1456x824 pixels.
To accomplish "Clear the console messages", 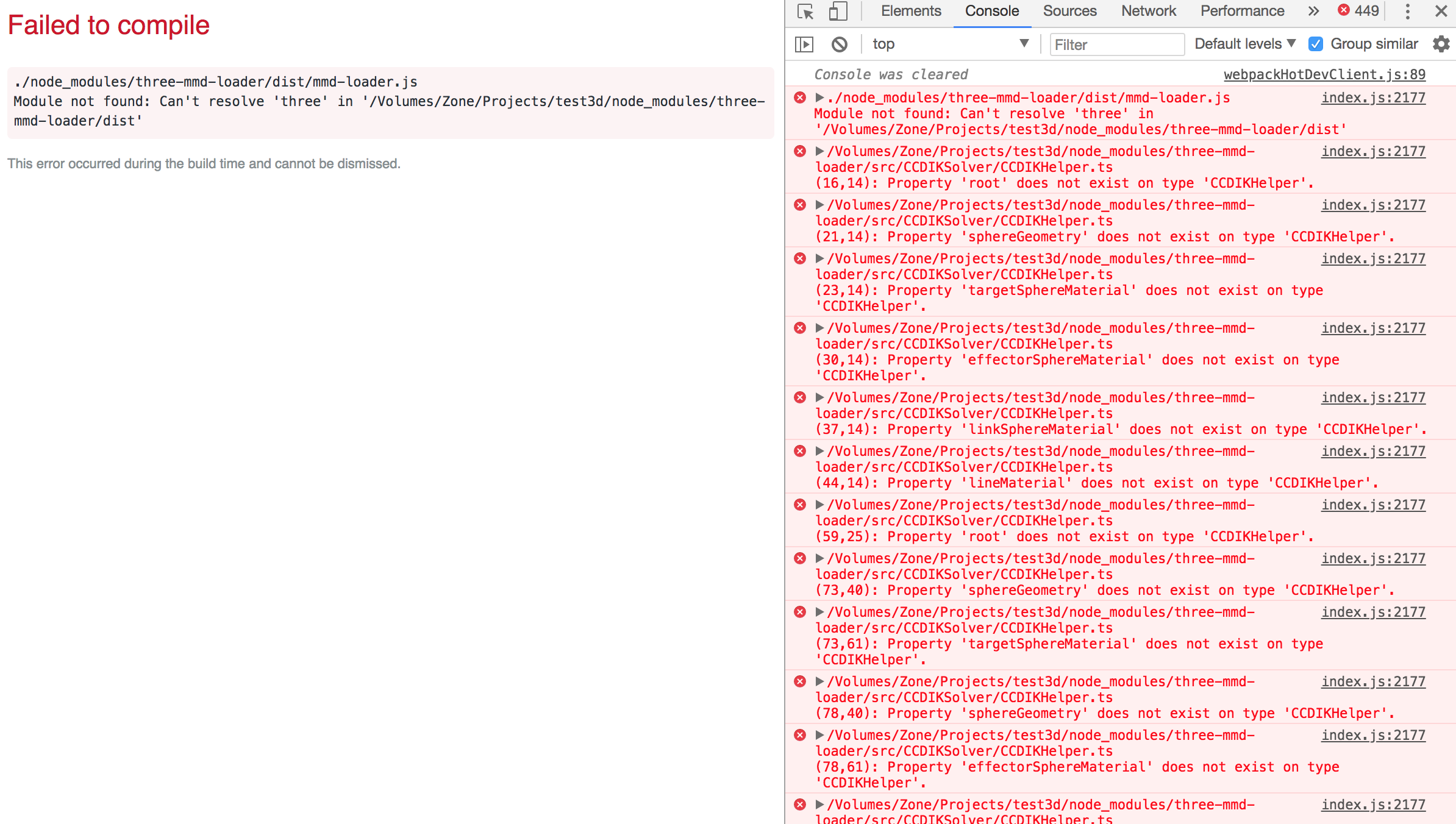I will (841, 44).
